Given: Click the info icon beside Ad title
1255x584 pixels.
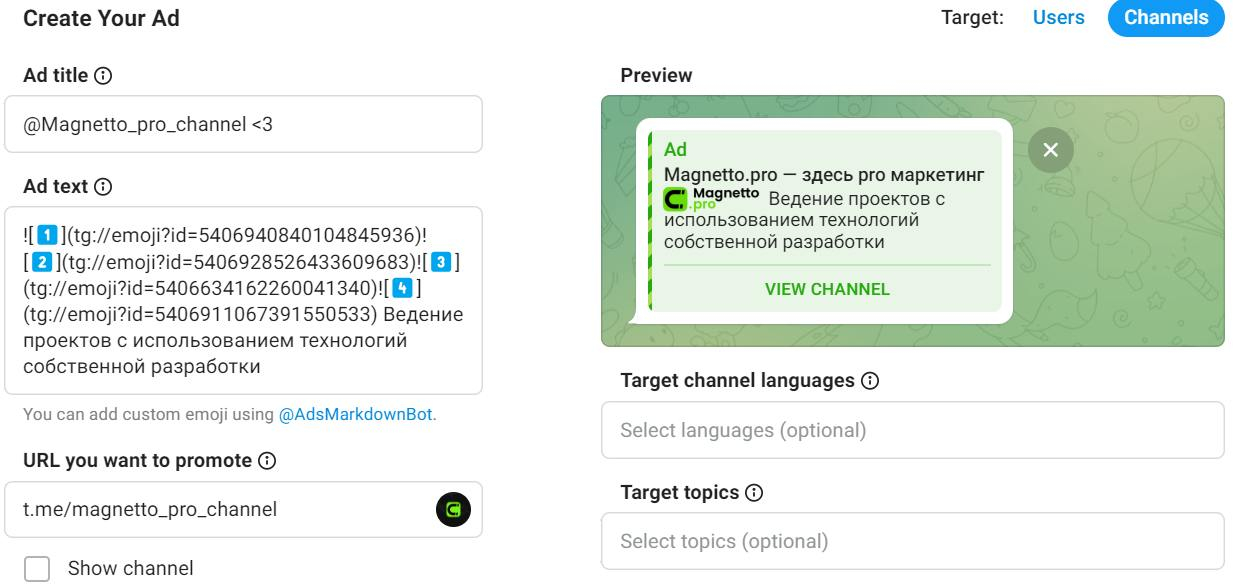Looking at the screenshot, I should click(x=101, y=76).
